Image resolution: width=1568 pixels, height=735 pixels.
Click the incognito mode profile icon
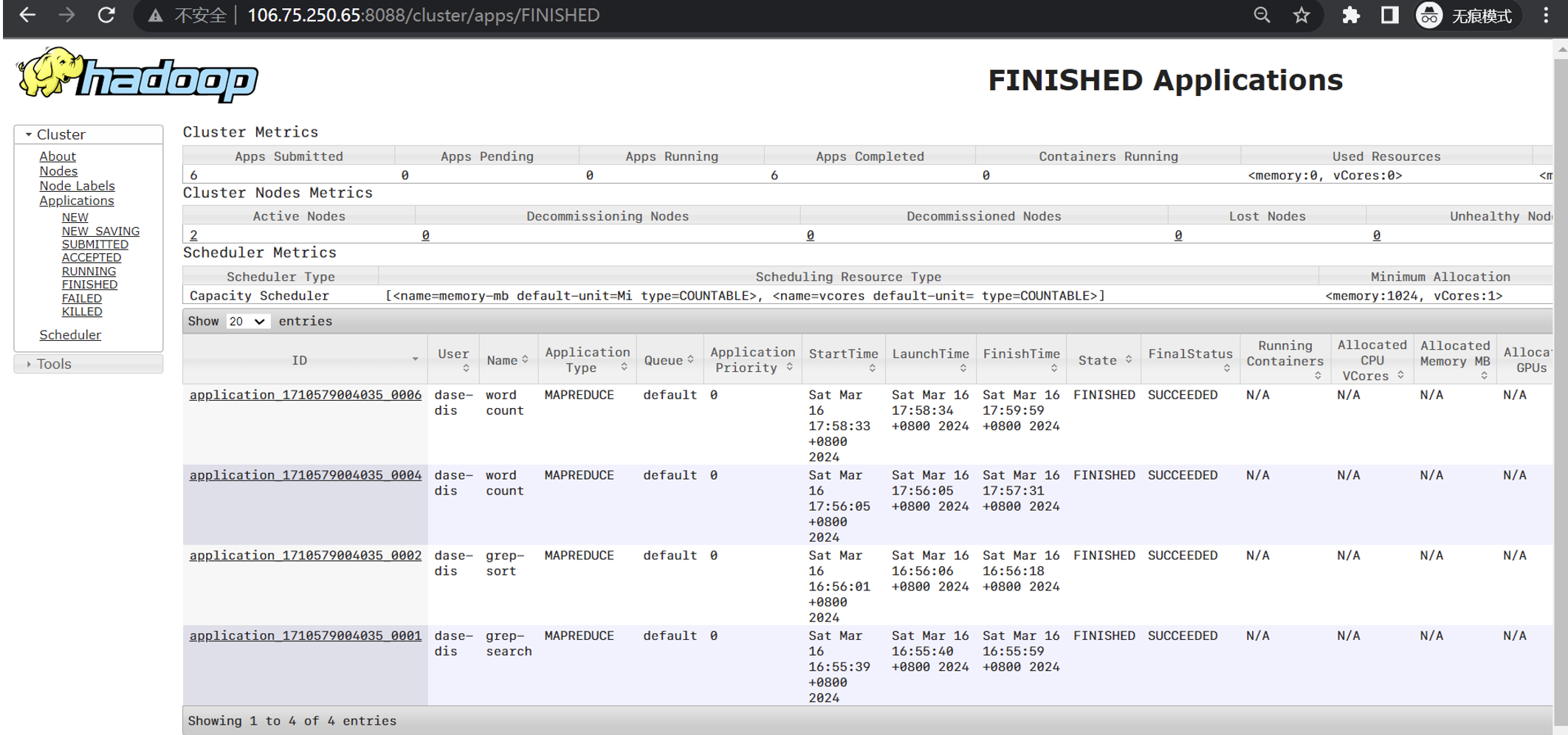tap(1429, 15)
